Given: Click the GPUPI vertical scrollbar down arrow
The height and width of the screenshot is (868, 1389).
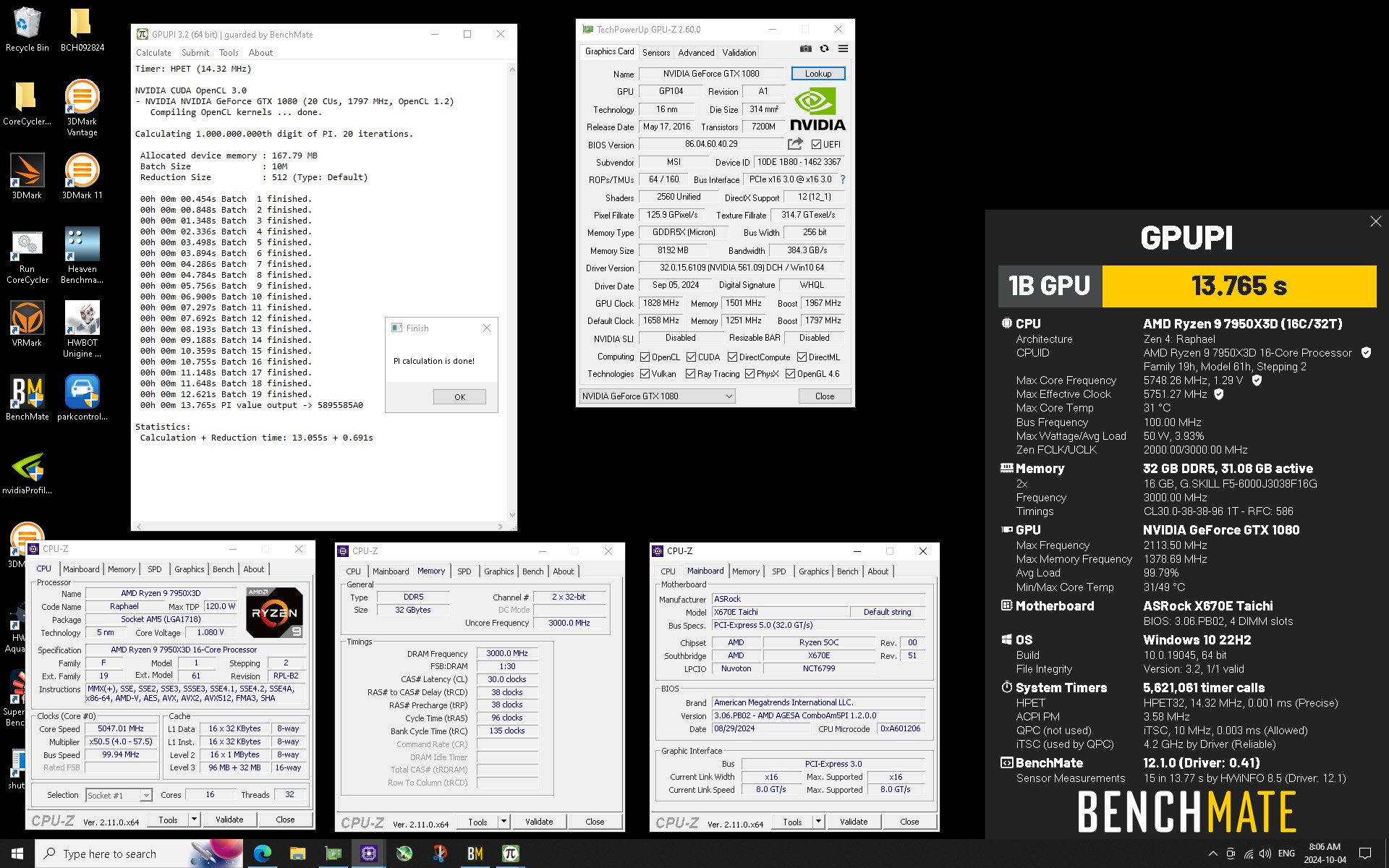Looking at the screenshot, I should [x=512, y=515].
